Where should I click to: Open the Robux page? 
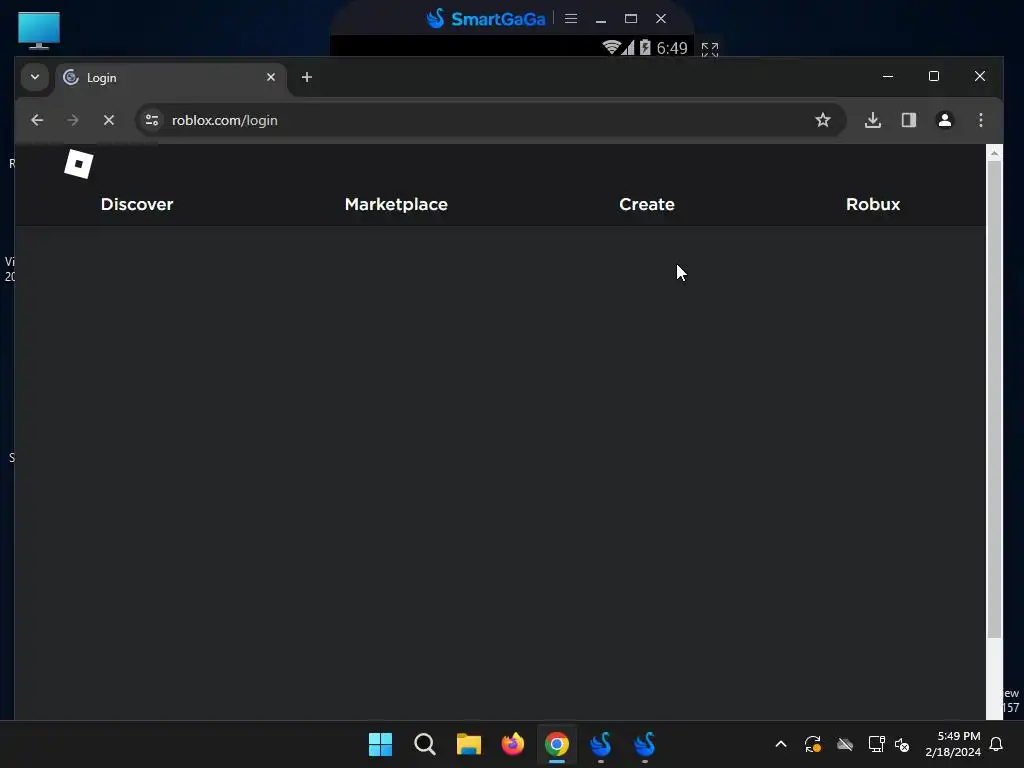coord(872,204)
